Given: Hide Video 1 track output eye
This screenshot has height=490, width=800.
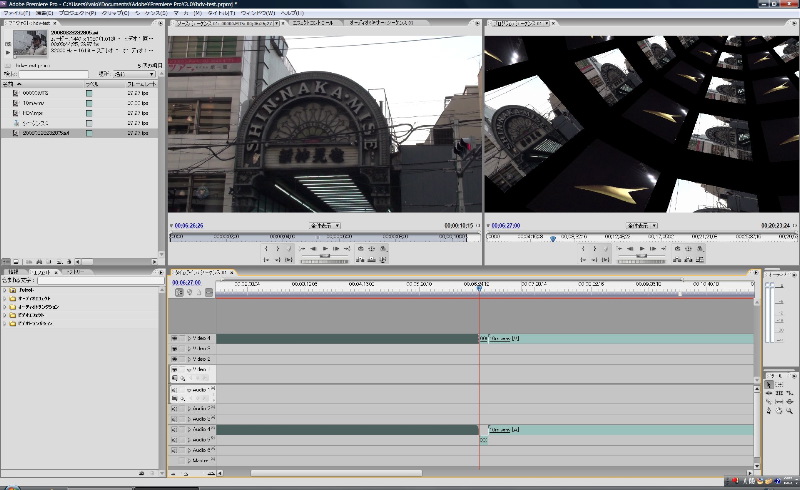Looking at the screenshot, I should tap(174, 369).
